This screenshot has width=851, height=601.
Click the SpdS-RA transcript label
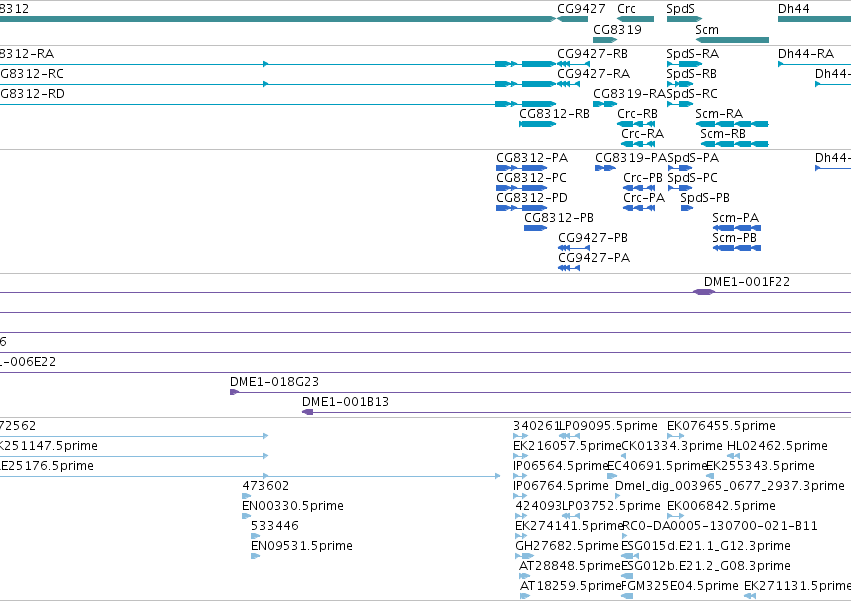[693, 54]
